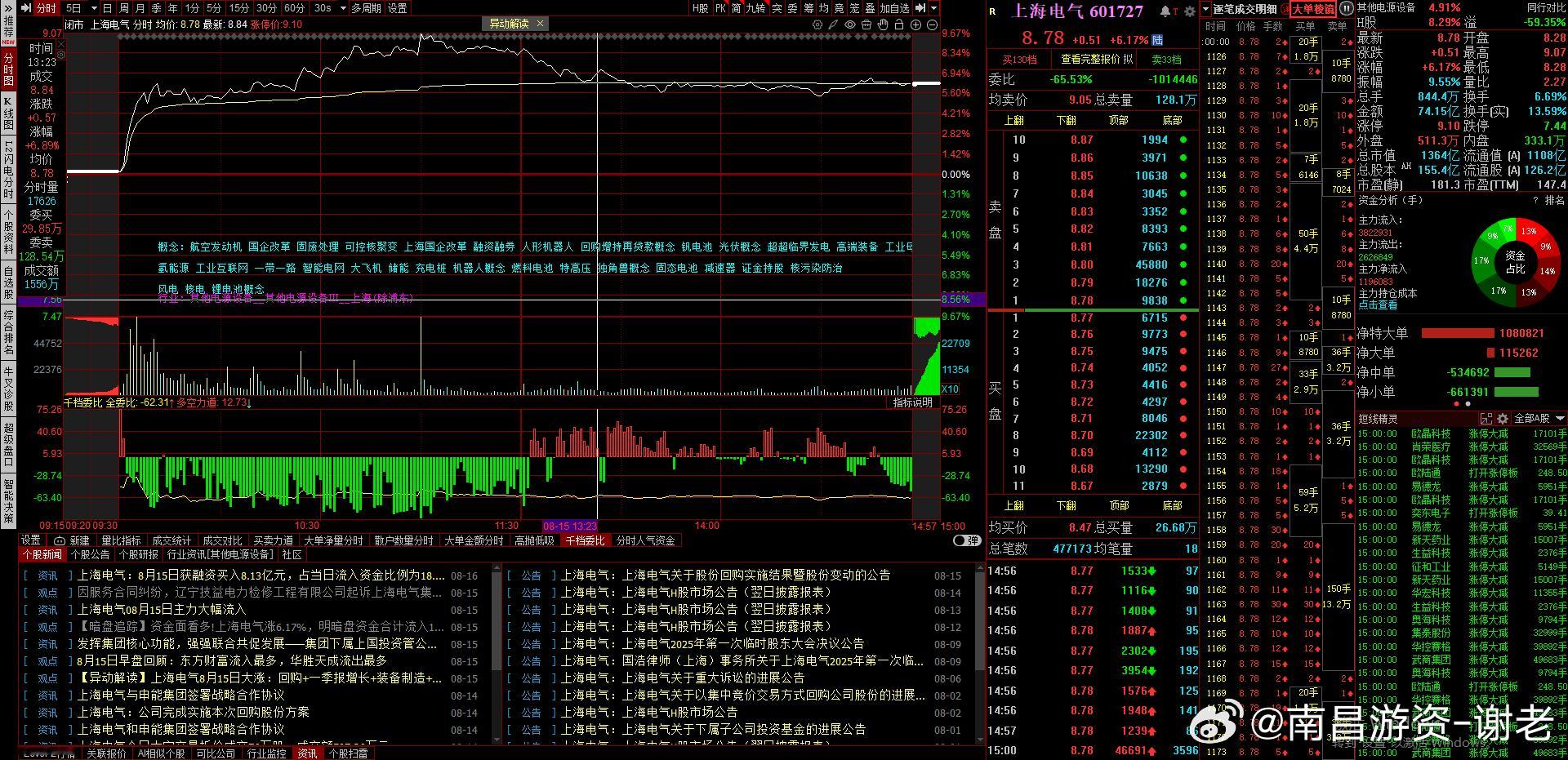The width and height of the screenshot is (1568, 760).
Task: Open 指标说明 indicator explanation link
Action: click(912, 402)
